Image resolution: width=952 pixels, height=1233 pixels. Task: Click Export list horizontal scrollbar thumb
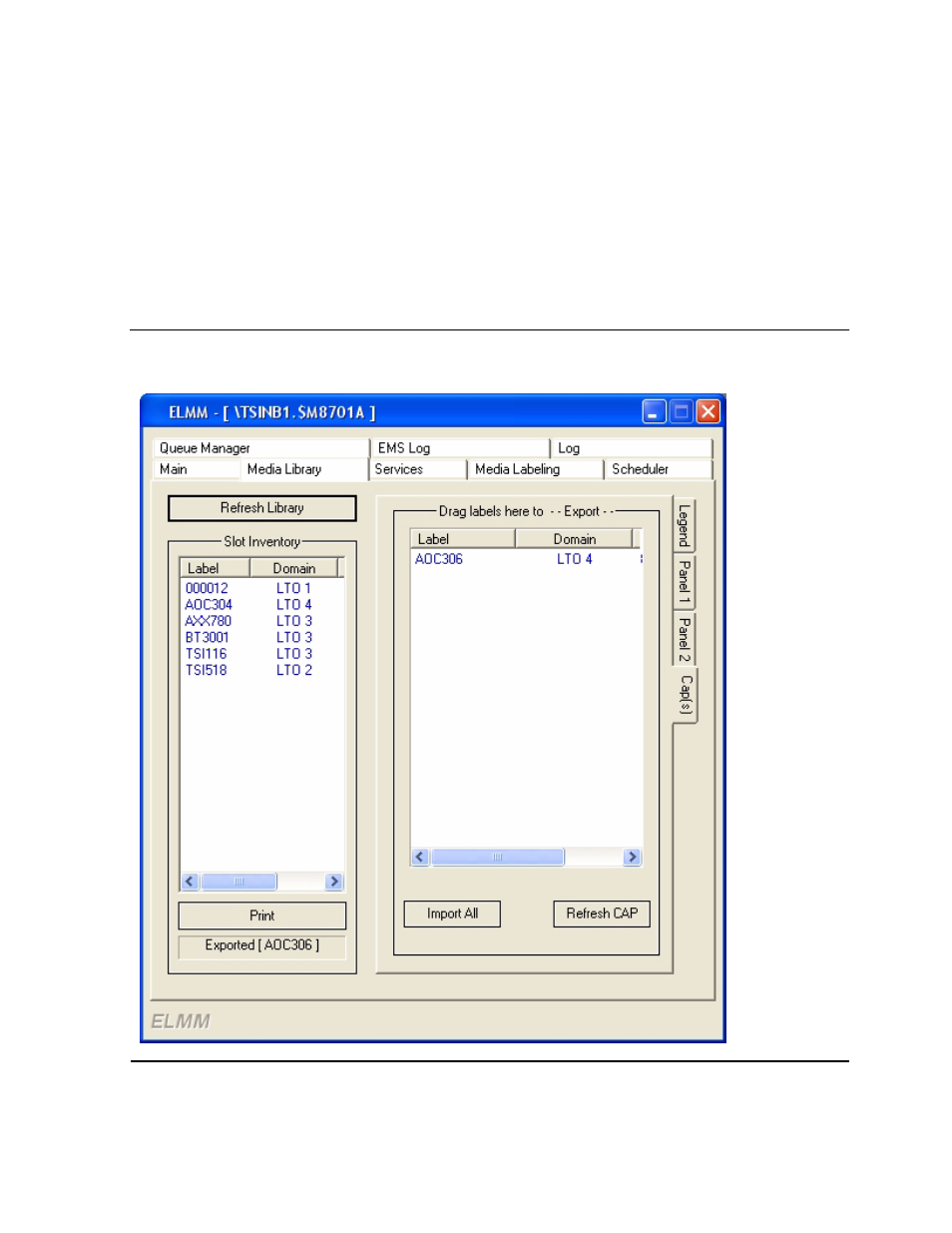point(497,857)
